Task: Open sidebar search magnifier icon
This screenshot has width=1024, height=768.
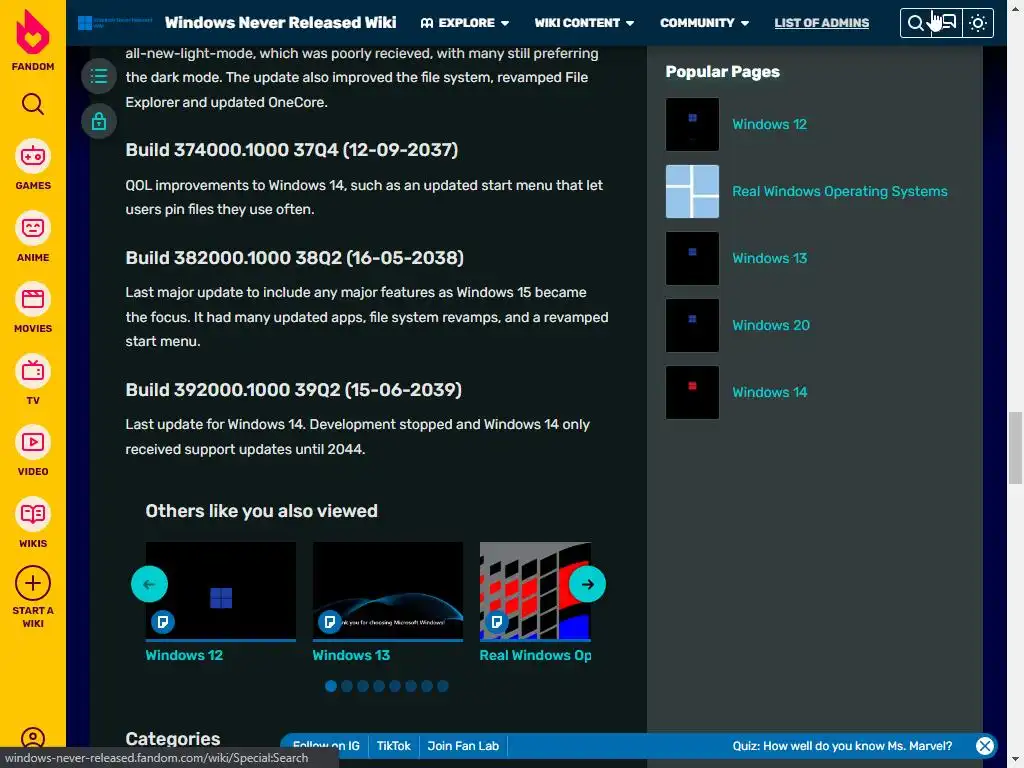Action: (33, 103)
